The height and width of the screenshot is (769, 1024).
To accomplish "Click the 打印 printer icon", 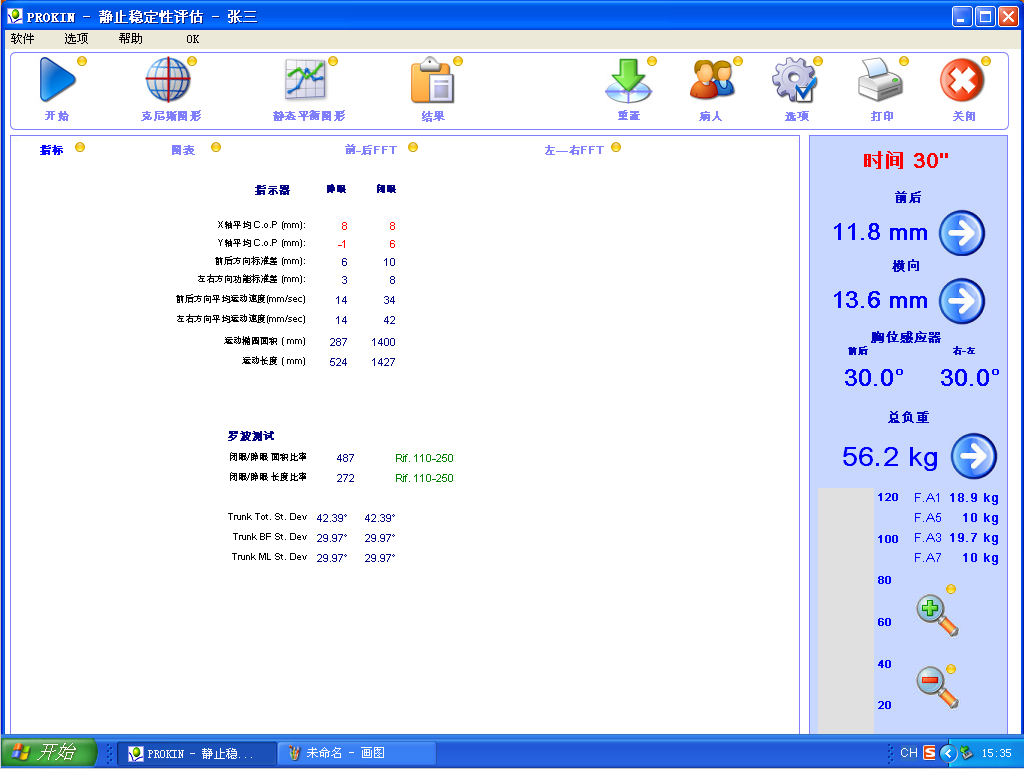I will tap(881, 81).
